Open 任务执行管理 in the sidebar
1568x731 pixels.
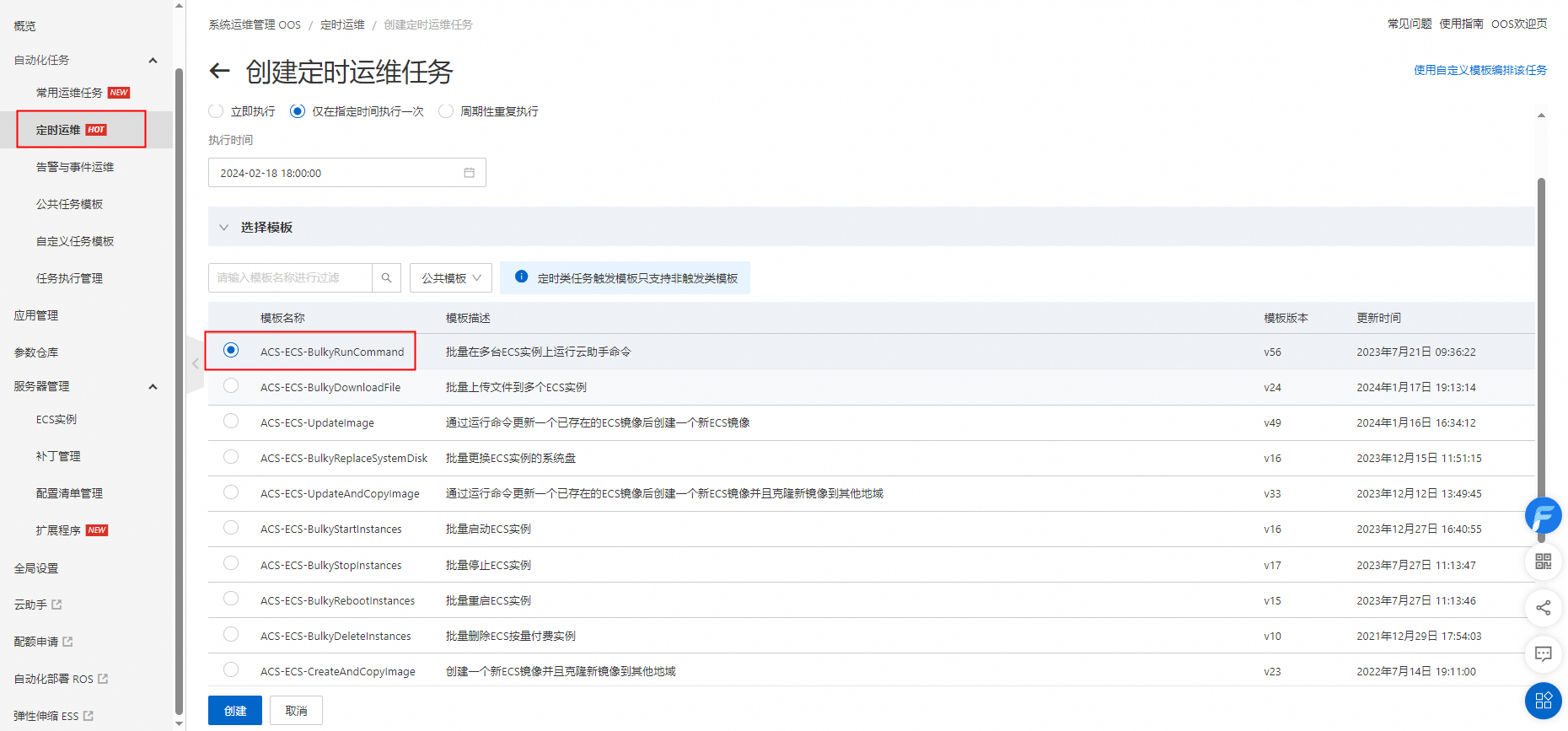click(x=69, y=278)
